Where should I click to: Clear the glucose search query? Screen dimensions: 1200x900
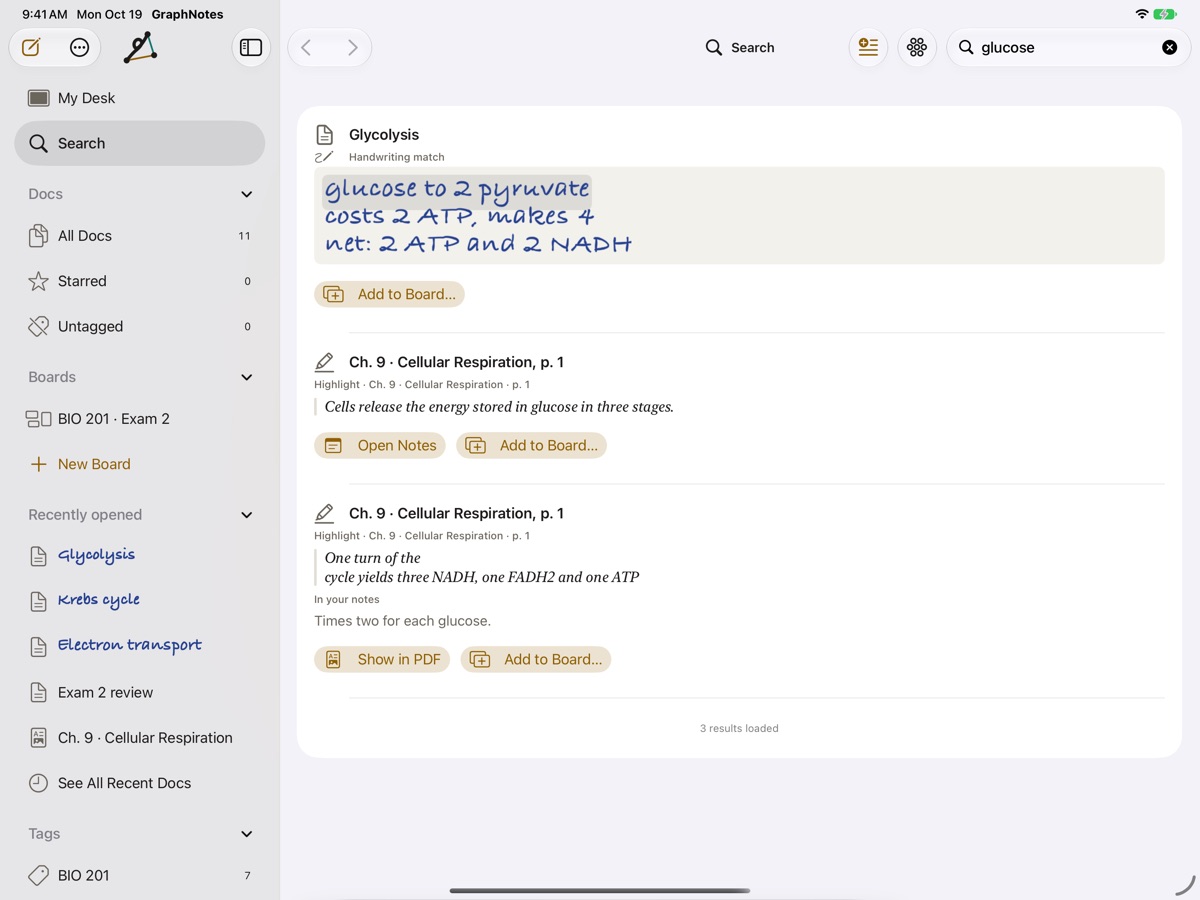(1169, 47)
